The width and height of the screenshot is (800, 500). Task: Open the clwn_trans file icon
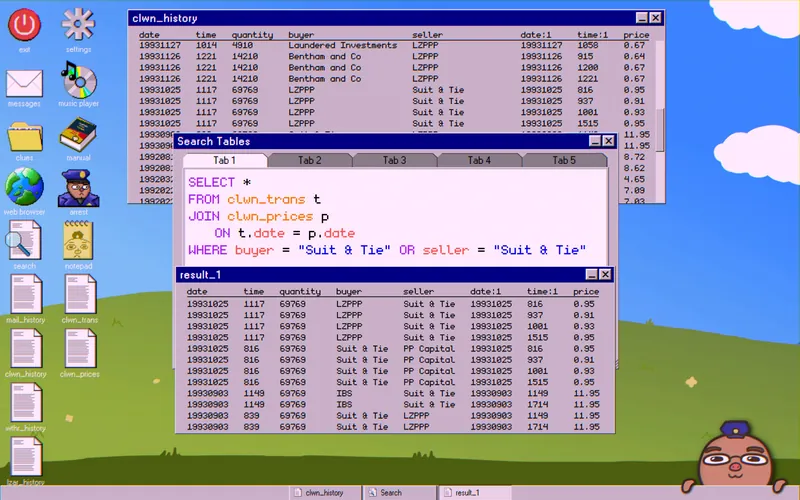pyautogui.click(x=80, y=294)
